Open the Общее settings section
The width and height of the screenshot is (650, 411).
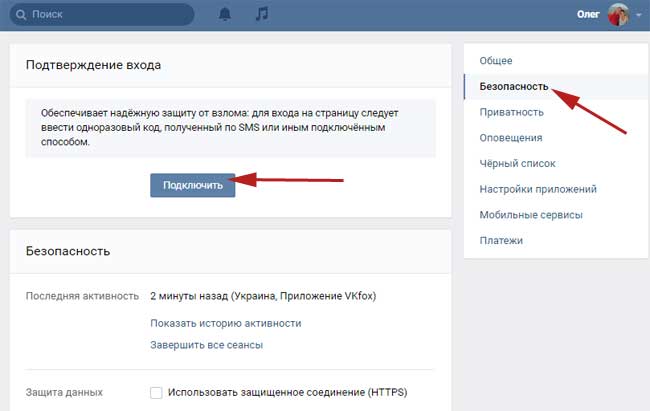tap(497, 61)
